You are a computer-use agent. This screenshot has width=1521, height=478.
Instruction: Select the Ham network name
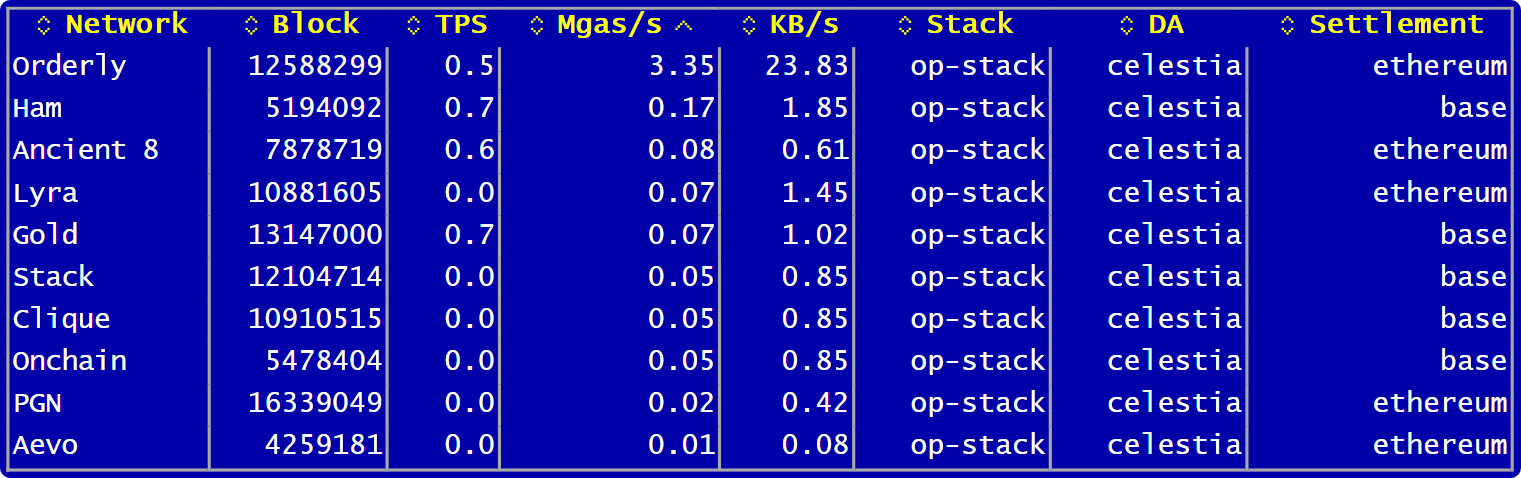tap(38, 108)
